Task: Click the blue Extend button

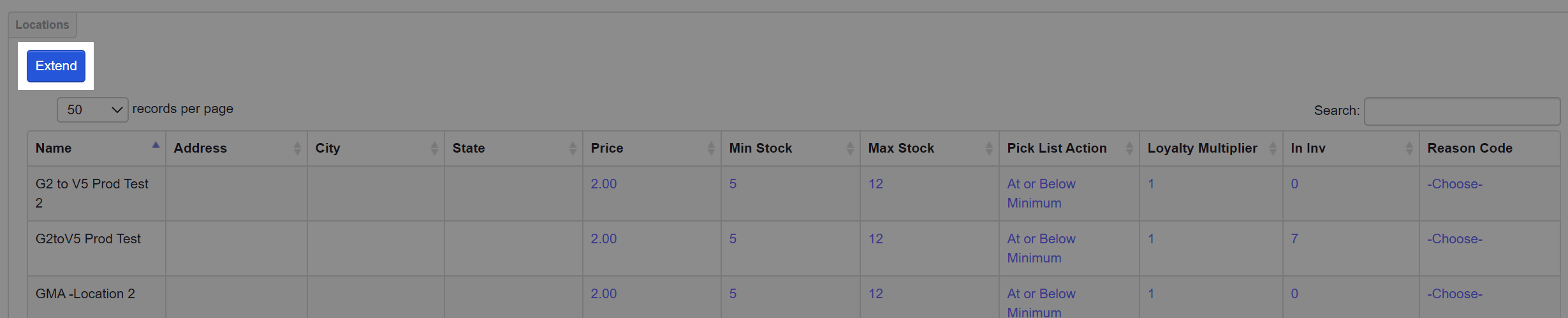Action: pos(56,66)
